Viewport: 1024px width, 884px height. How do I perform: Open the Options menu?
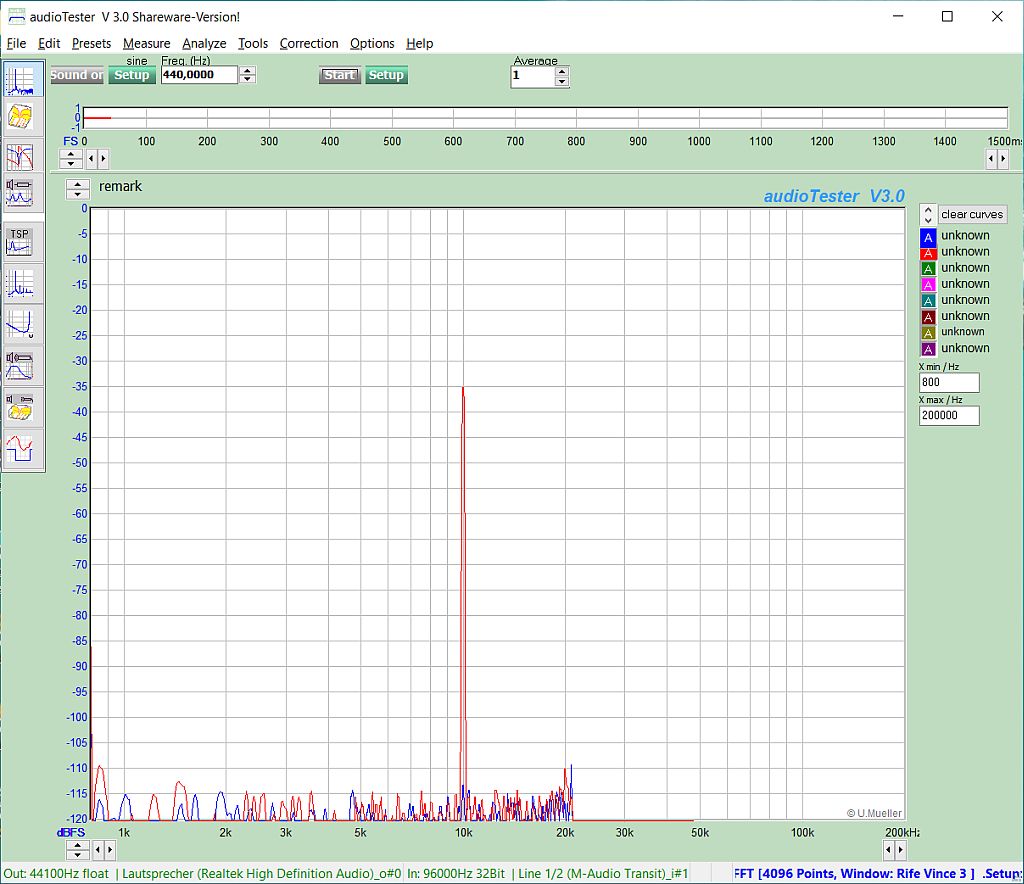(372, 43)
